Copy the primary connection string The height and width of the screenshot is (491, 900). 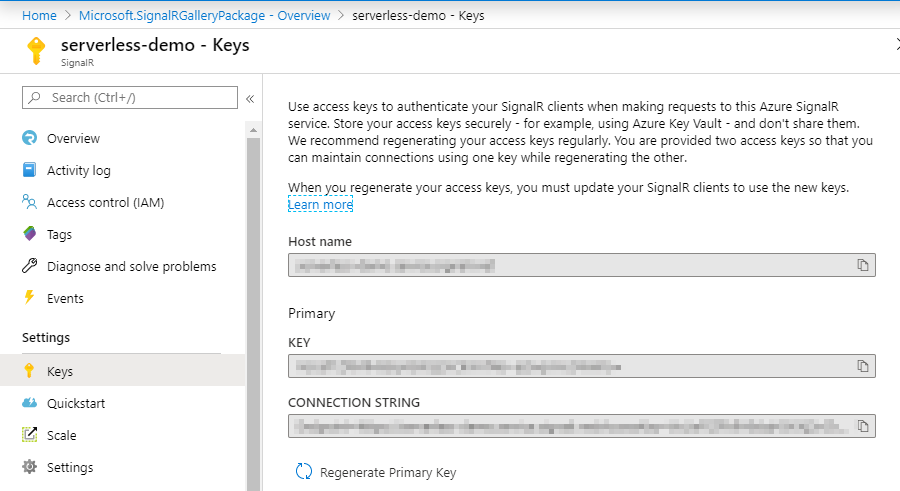coord(863,426)
